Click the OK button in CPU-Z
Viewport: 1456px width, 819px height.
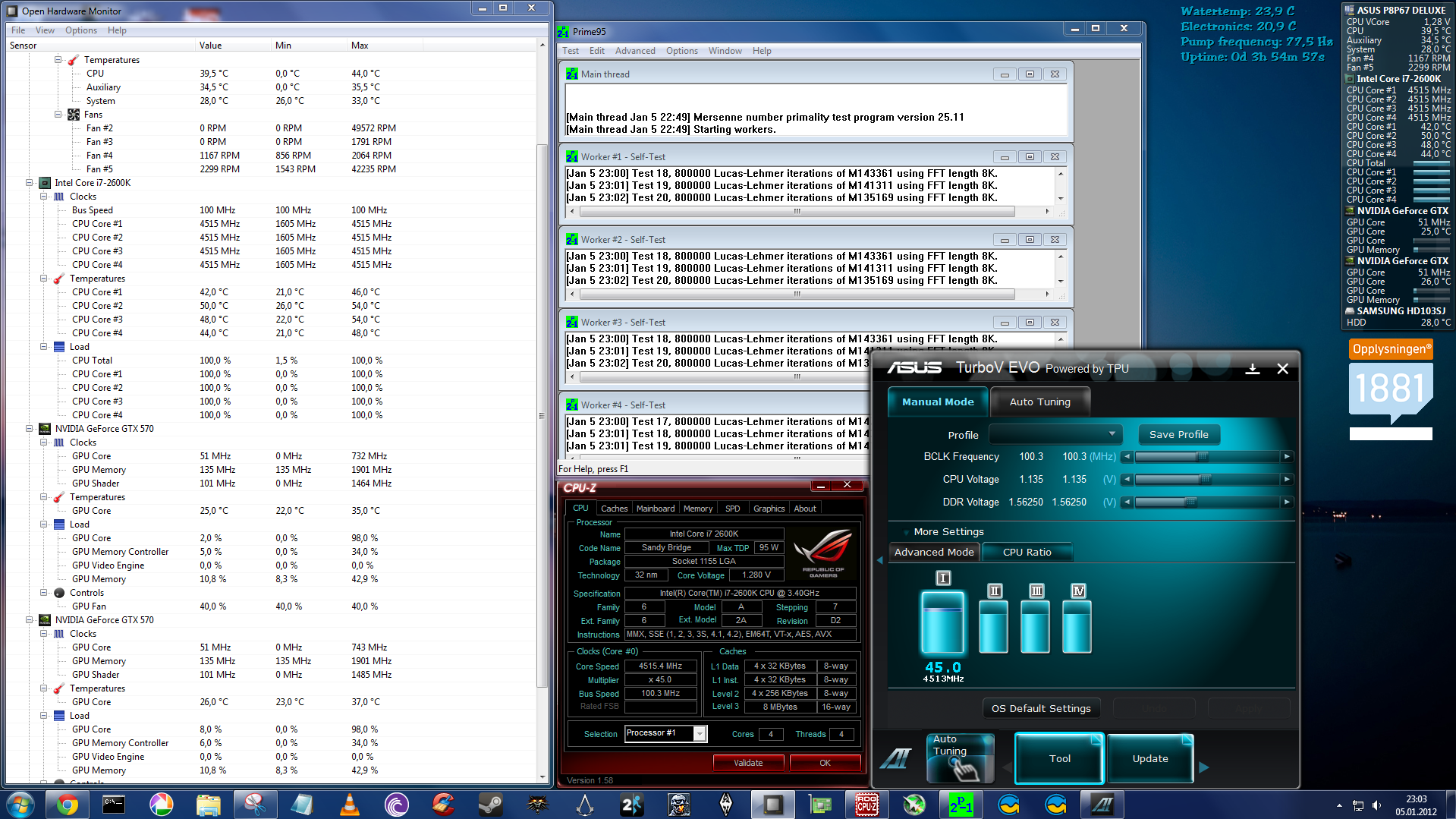coord(825,763)
